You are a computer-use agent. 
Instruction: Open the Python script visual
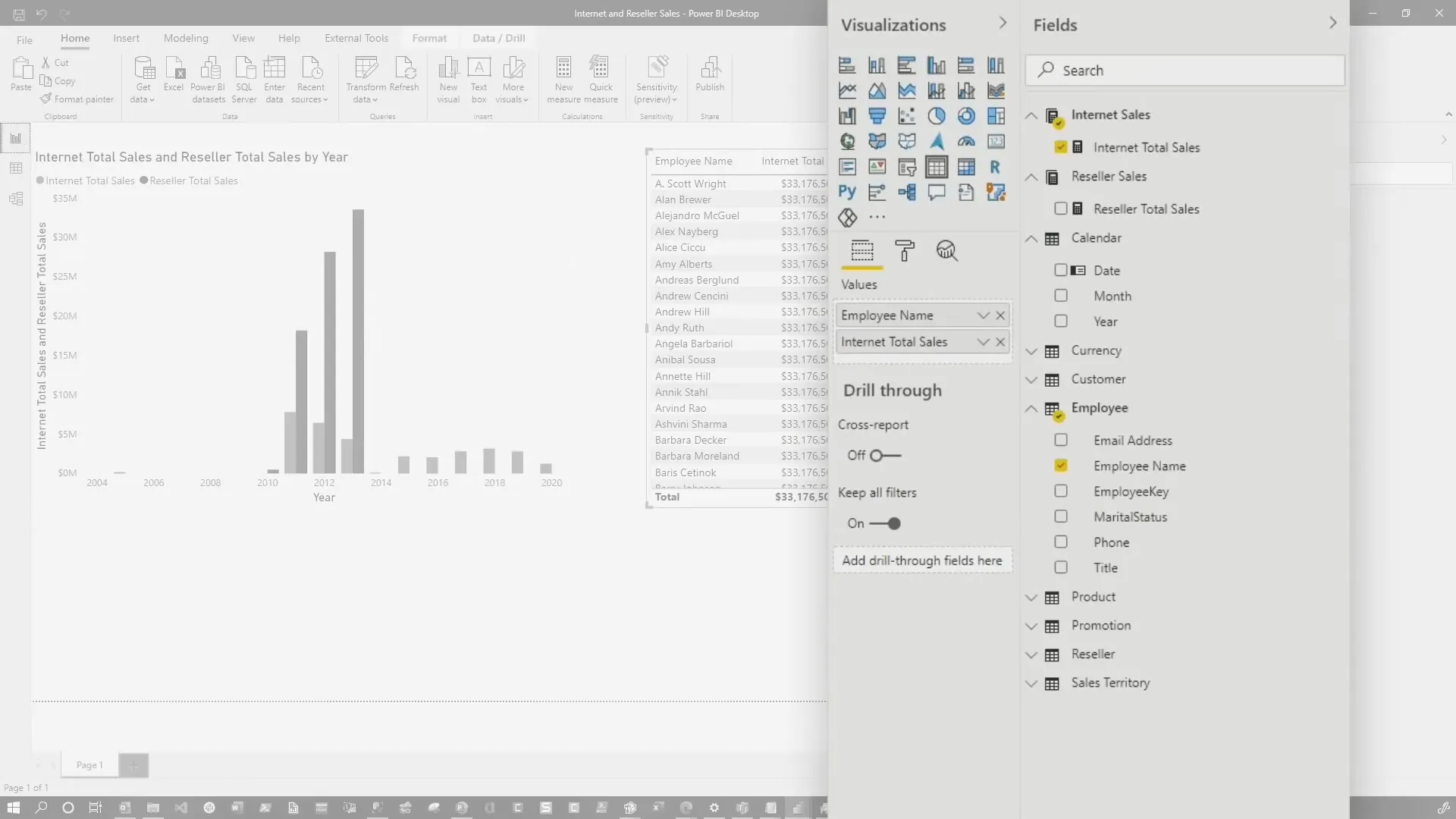(x=847, y=192)
